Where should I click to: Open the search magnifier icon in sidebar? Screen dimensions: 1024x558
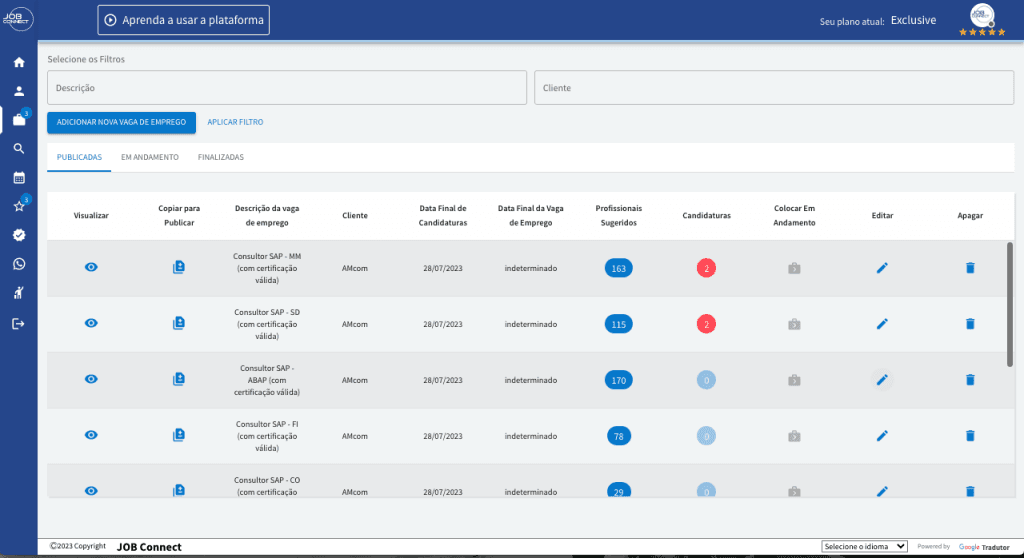pos(19,148)
